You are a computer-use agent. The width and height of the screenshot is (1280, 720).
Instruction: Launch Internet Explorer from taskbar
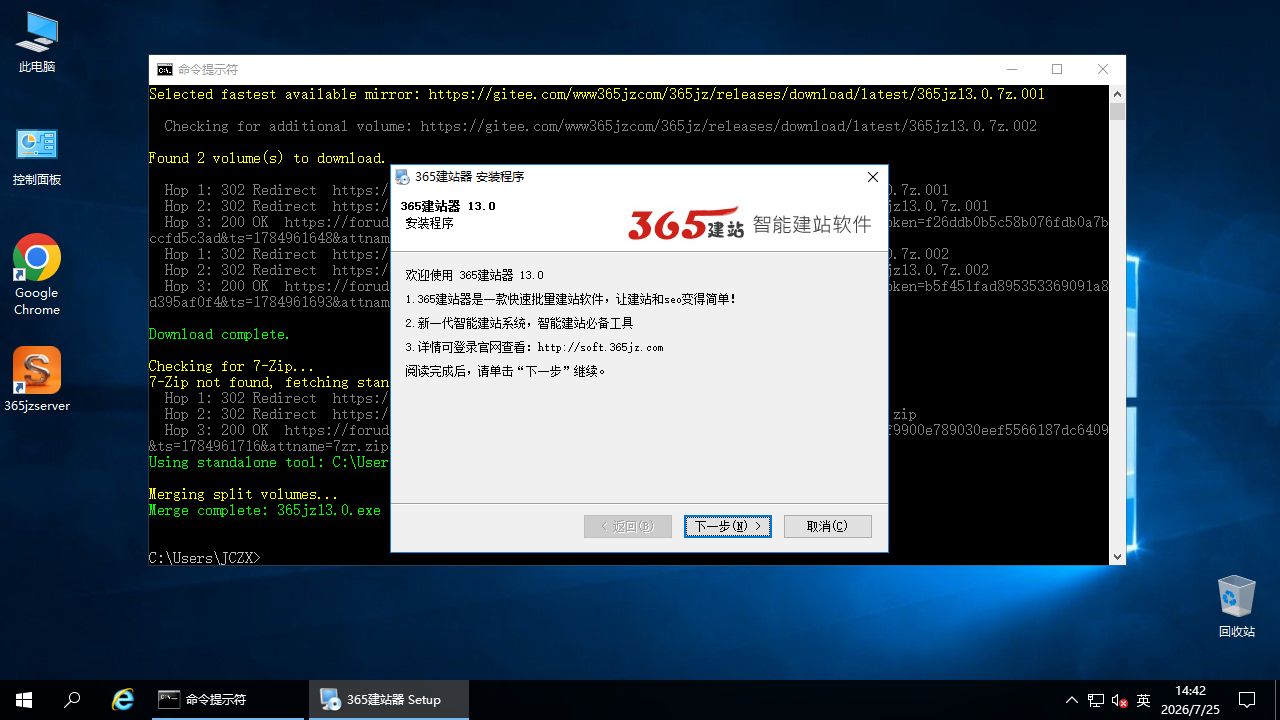123,699
